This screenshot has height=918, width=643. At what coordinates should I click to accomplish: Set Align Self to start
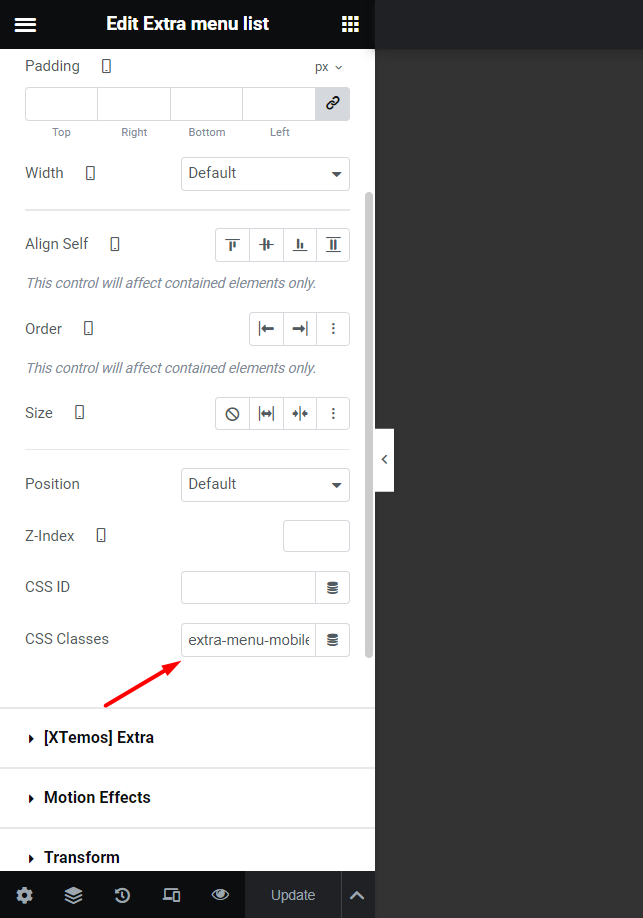pyautogui.click(x=232, y=245)
